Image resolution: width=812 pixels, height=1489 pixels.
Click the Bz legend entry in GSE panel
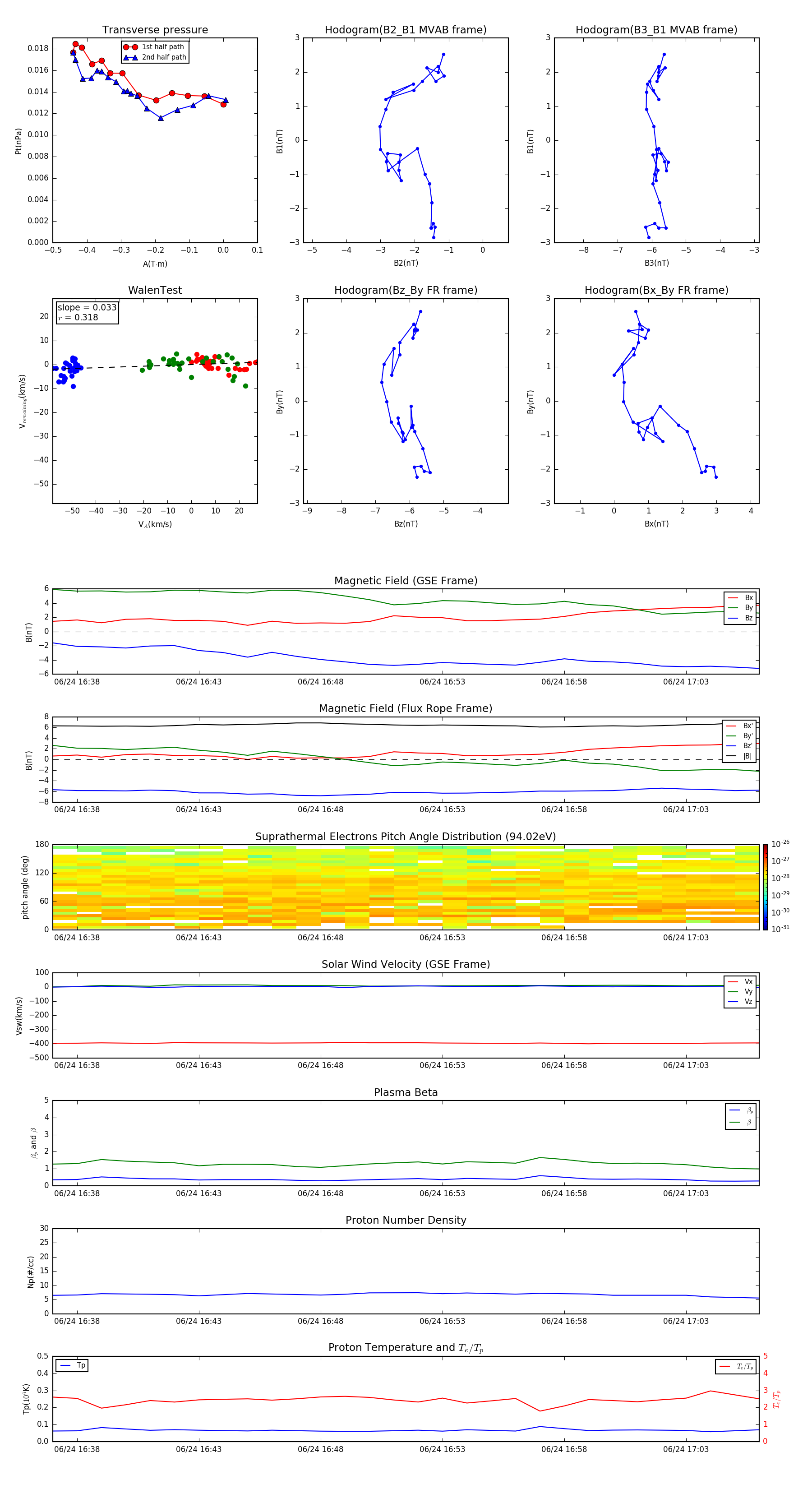coord(740,618)
